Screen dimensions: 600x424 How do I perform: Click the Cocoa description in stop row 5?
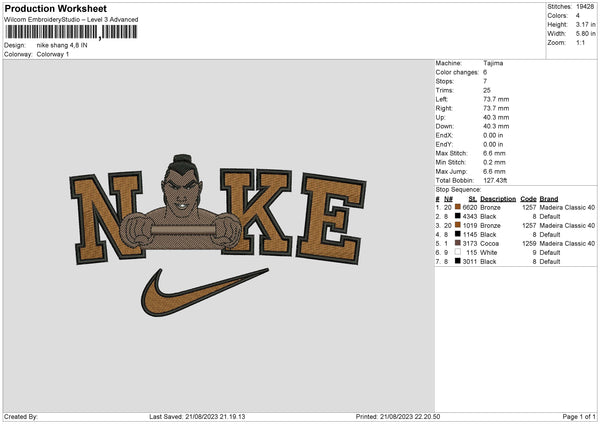489,244
